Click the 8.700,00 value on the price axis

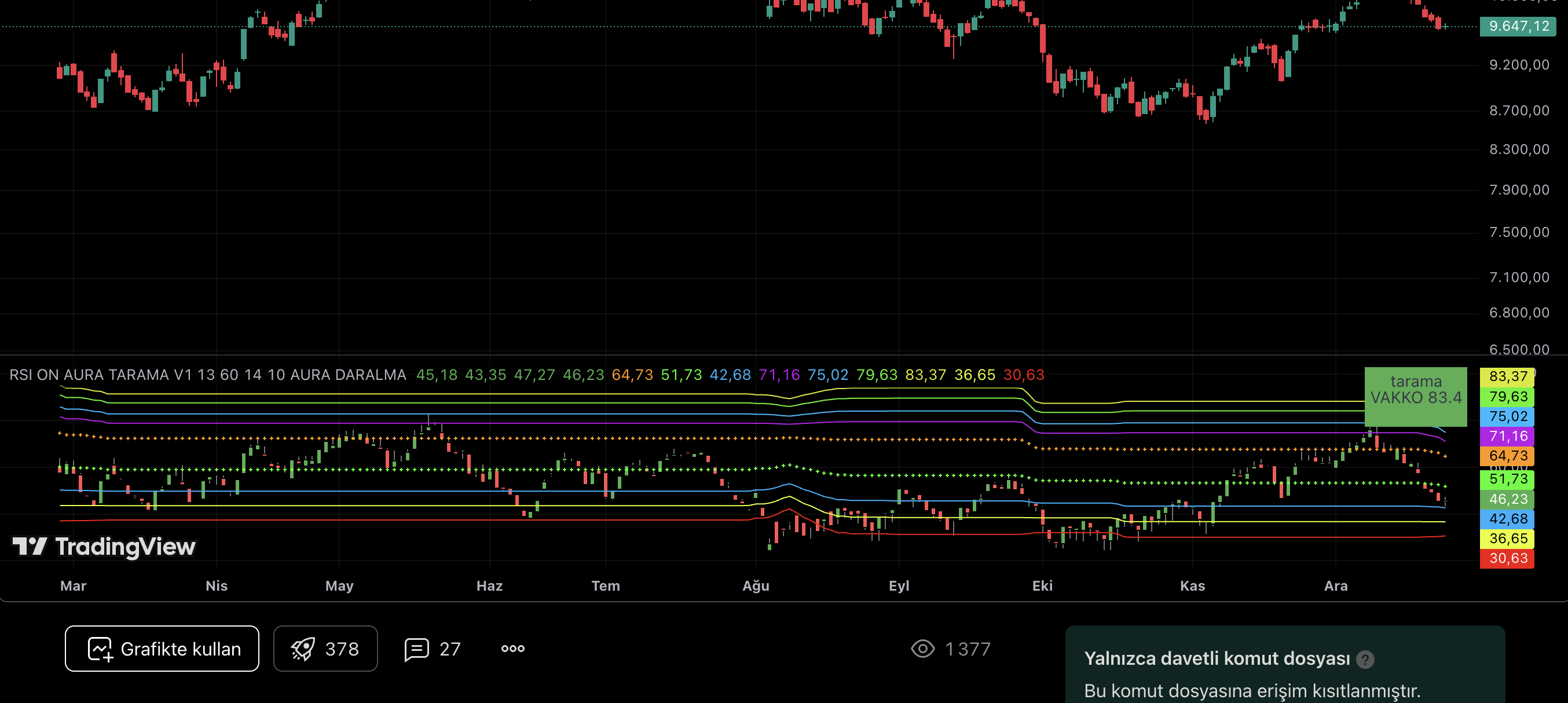[1519, 110]
